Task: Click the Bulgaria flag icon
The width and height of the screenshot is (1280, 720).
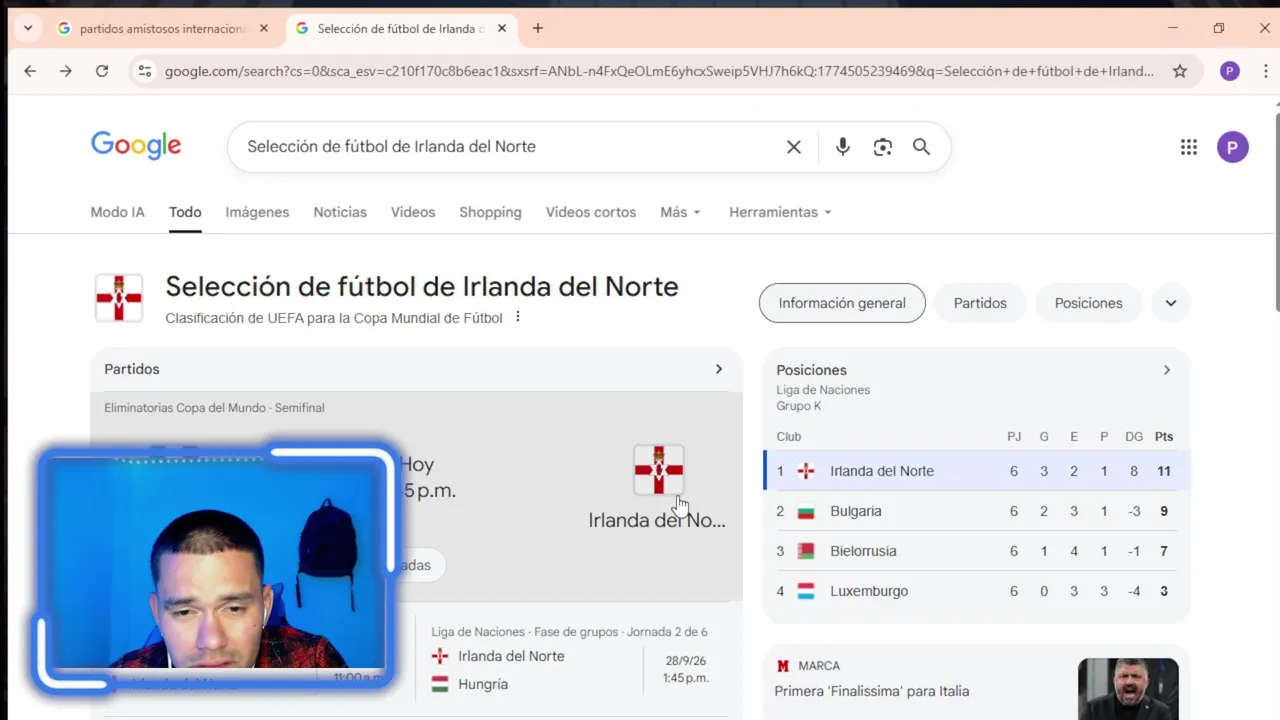Action: 806,511
